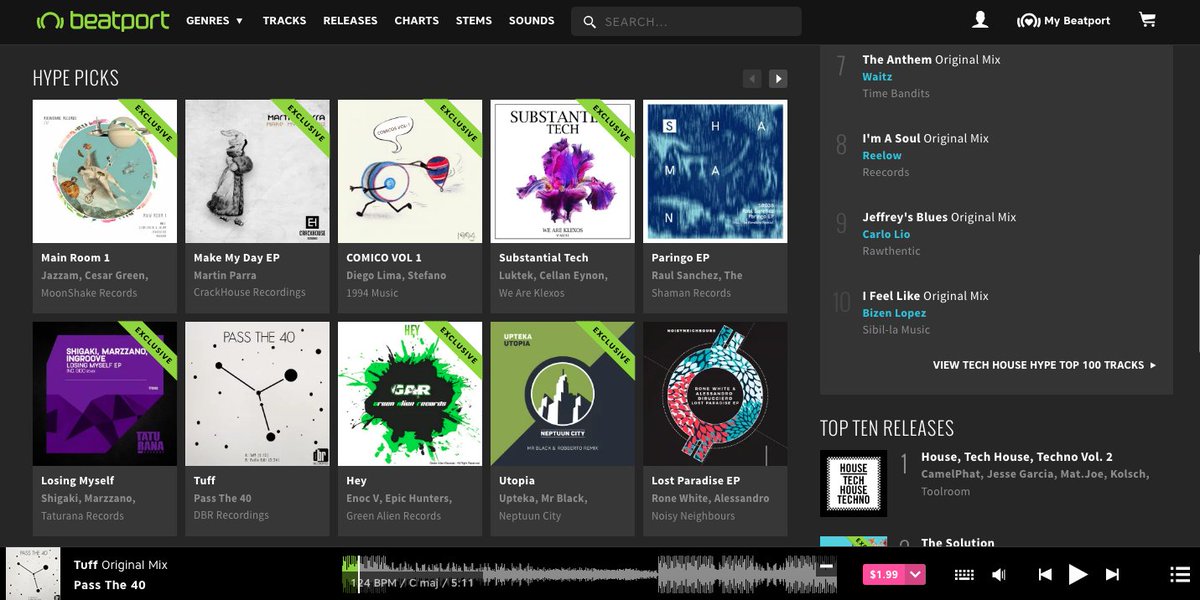1200x600 pixels.
Task: Open COMICO VOL 1 cover art
Action: [x=410, y=172]
